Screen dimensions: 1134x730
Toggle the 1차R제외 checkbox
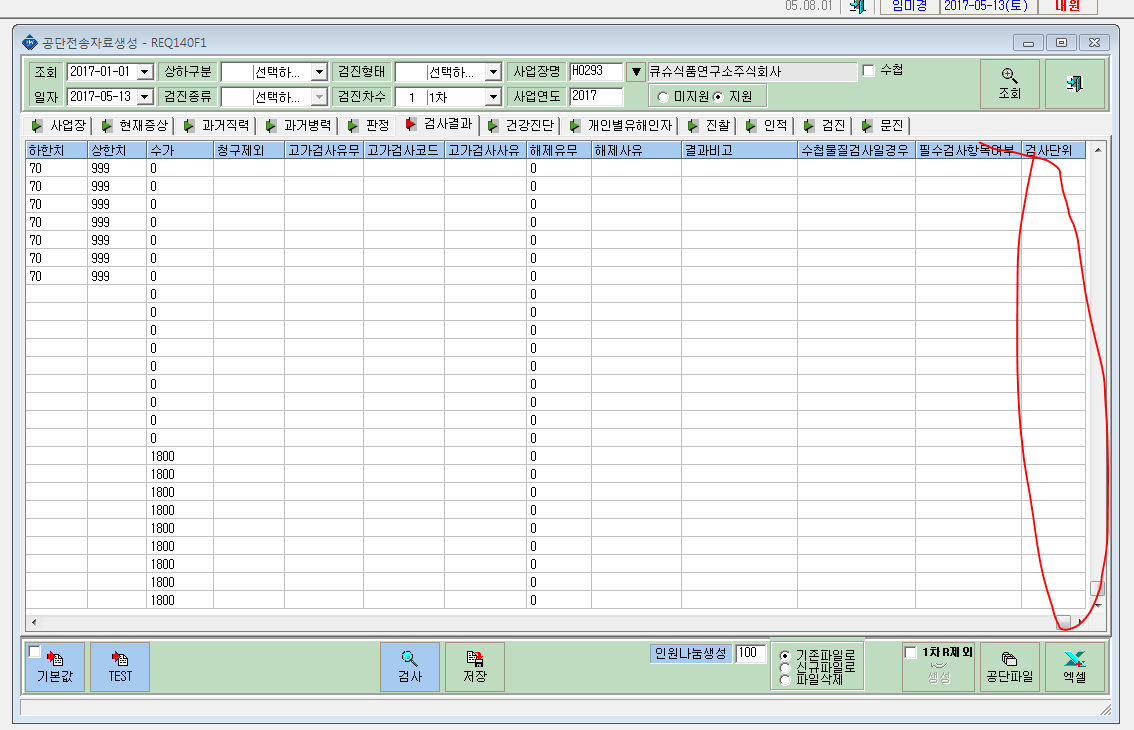pos(911,653)
